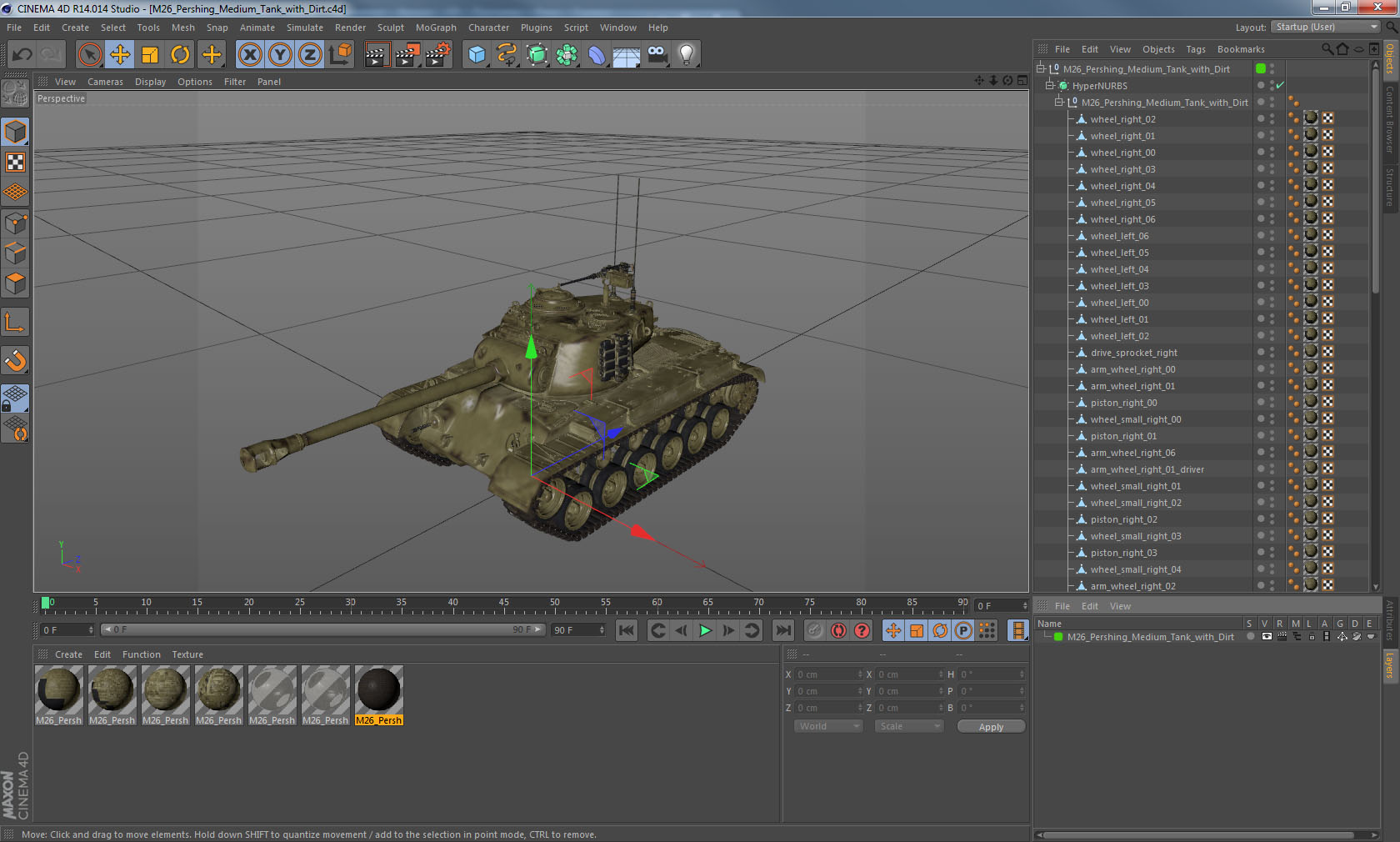Open the material manager Texture menu
Image resolution: width=1400 pixels, height=842 pixels.
point(187,654)
